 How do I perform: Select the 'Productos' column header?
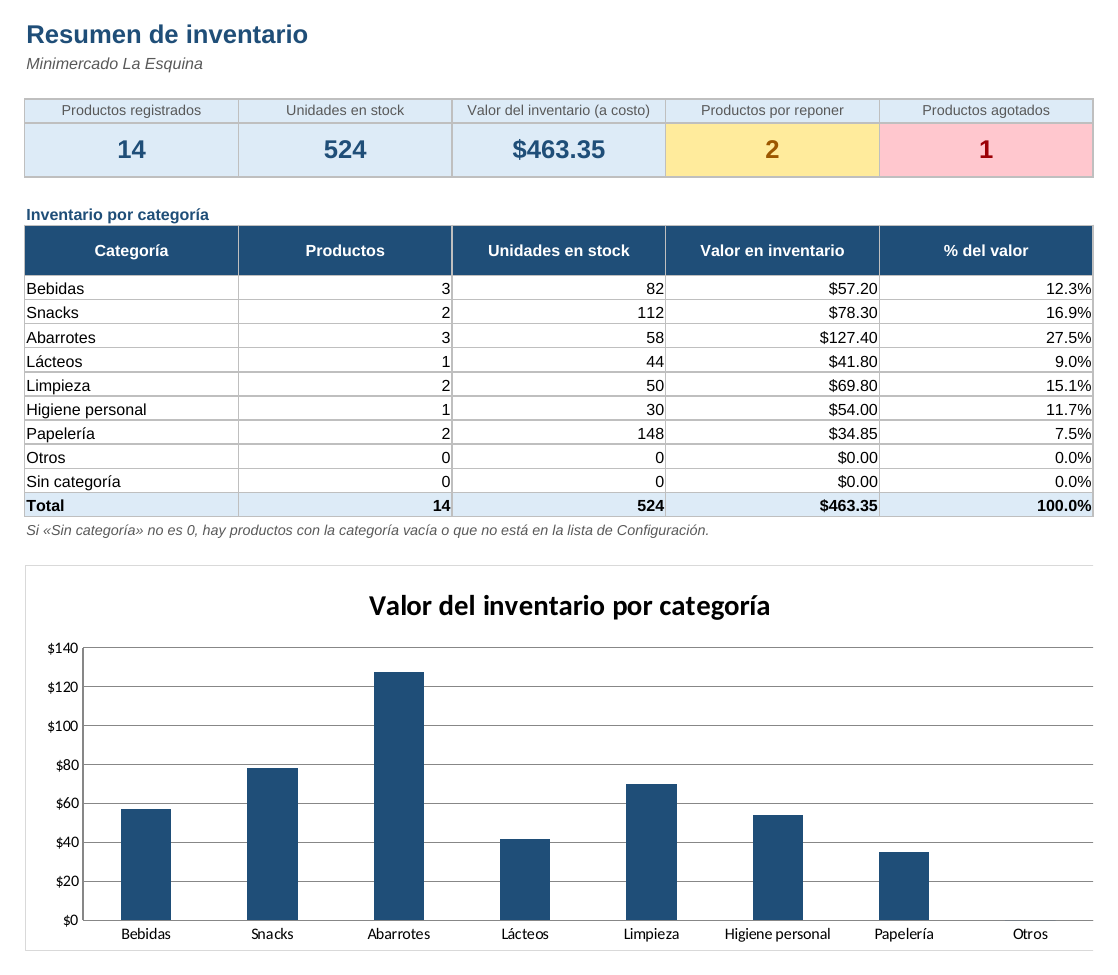[345, 250]
